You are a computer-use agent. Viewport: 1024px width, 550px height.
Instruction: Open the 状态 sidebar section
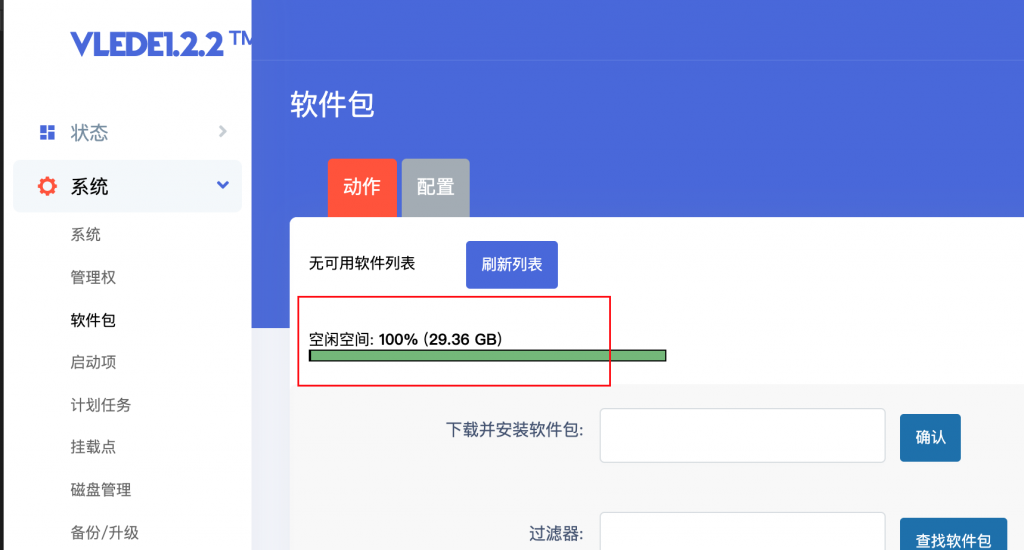click(89, 132)
